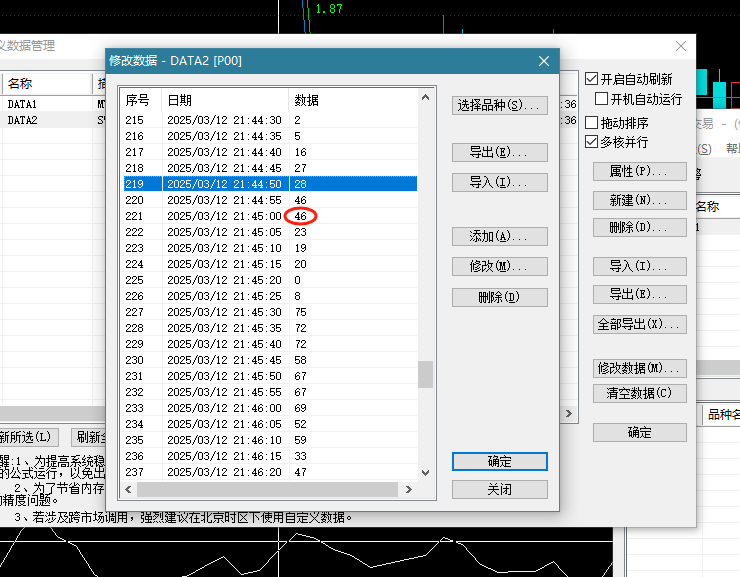Viewport: 740px width, 577px height.
Task: Open the 选择品种(S)... selector
Action: click(500, 105)
